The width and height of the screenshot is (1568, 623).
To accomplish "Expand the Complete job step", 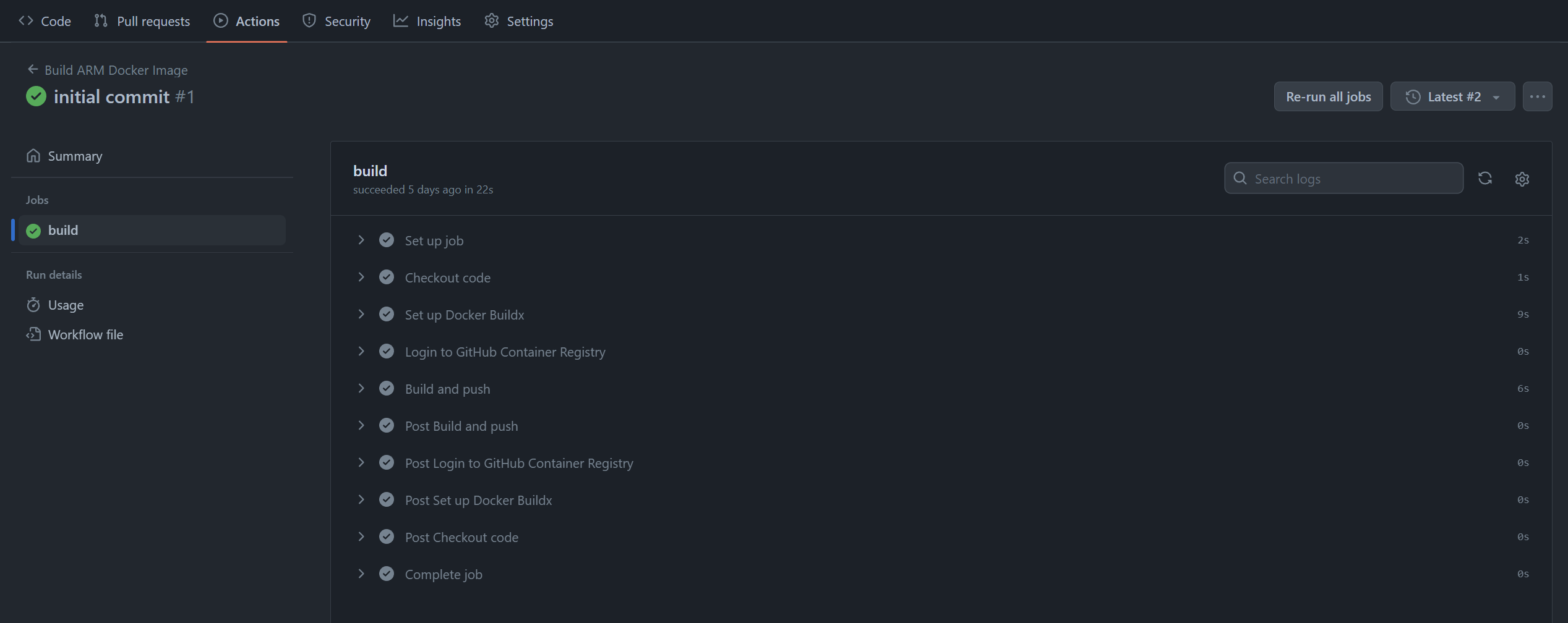I will pos(361,574).
